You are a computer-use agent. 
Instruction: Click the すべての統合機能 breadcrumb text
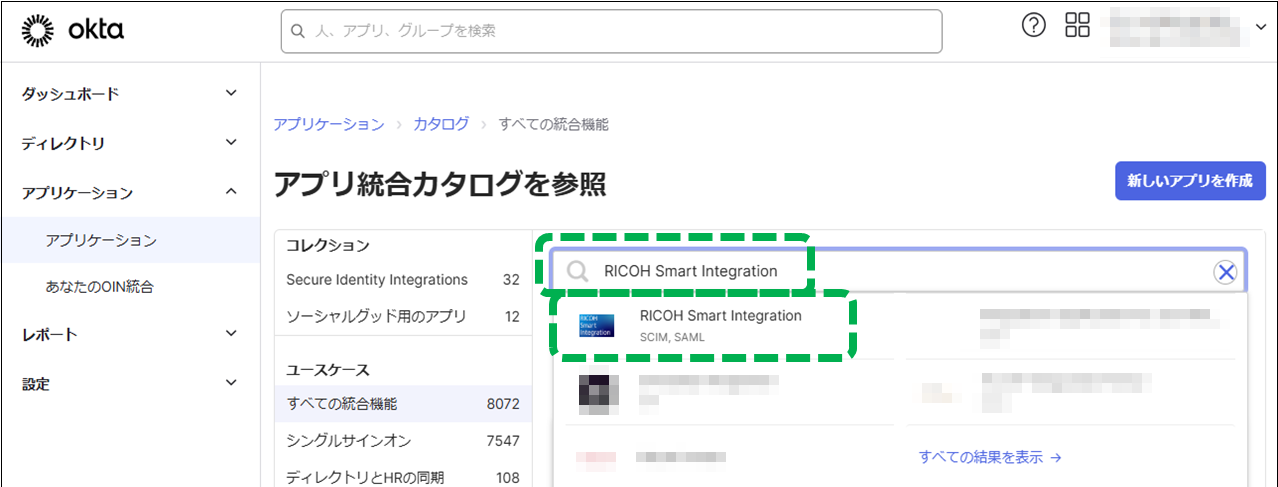click(x=553, y=124)
